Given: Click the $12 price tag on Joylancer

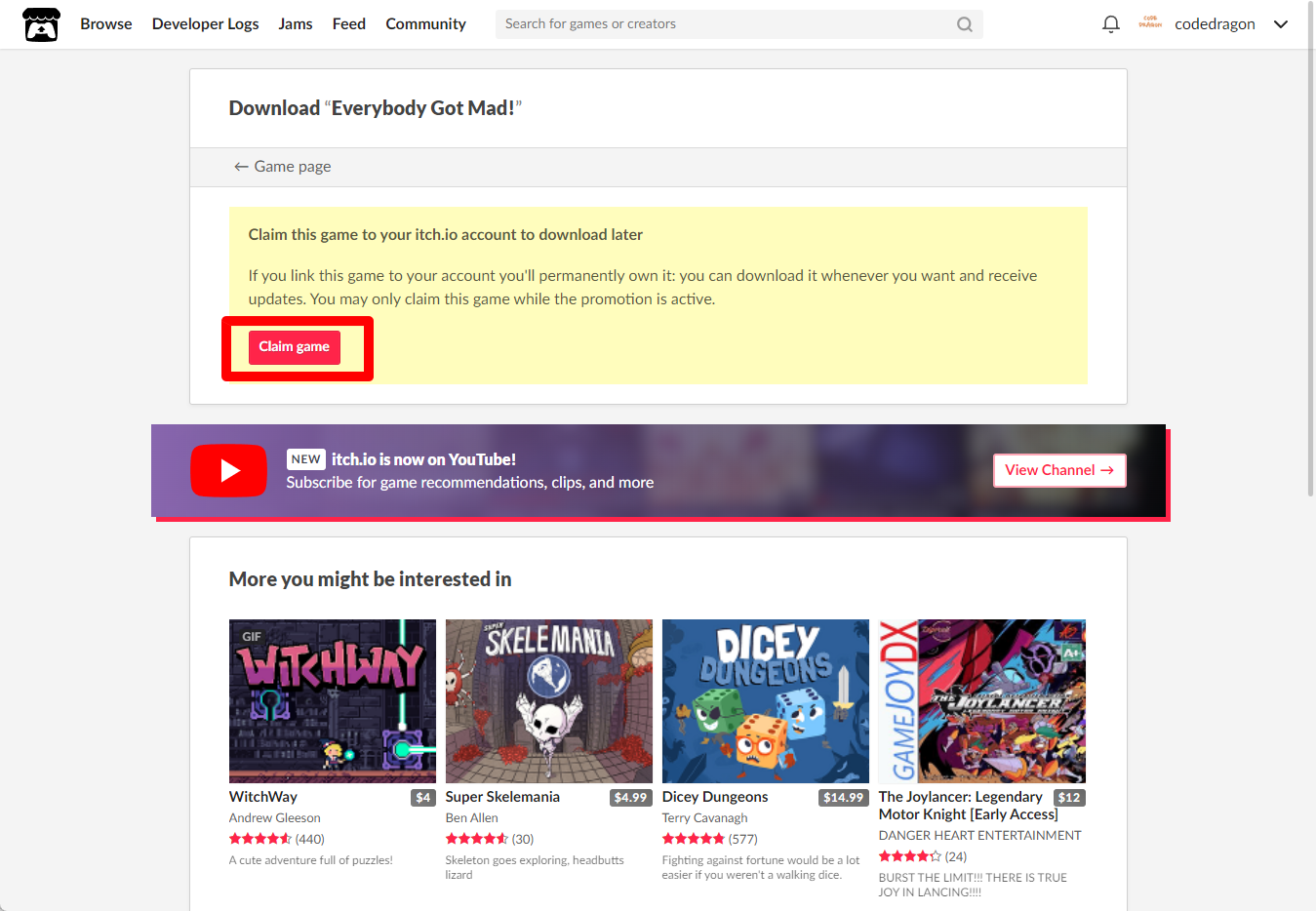Looking at the screenshot, I should tap(1070, 798).
